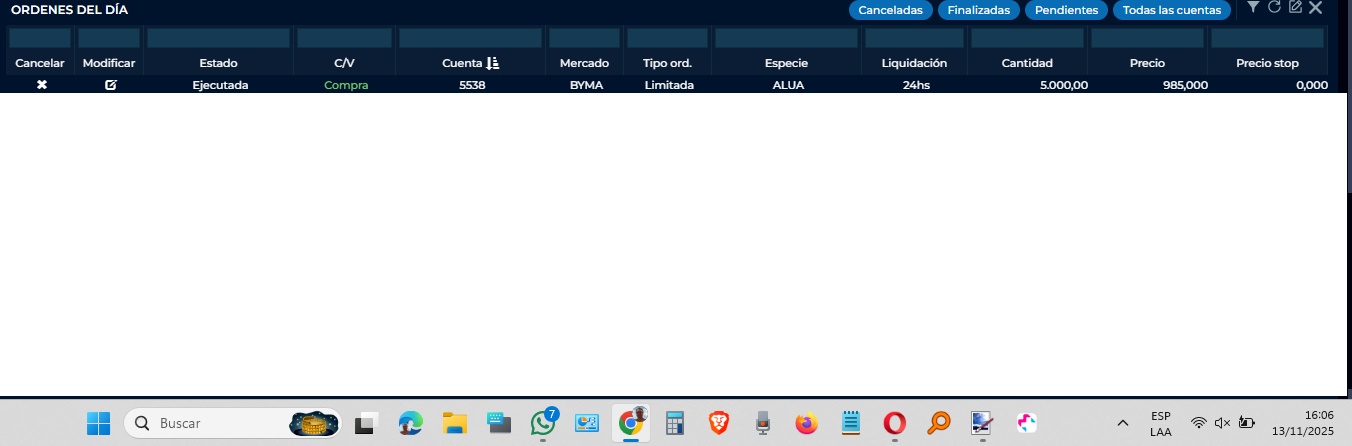
Task: Click the edit pencil icon in the panel header
Action: [1295, 8]
